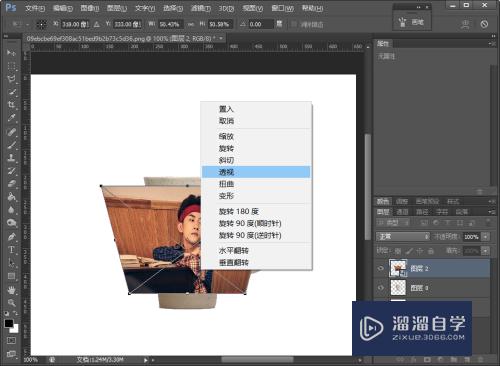Toggle relative positioning triangle between X and Y
This screenshot has height=366, width=500.
coord(97,24)
